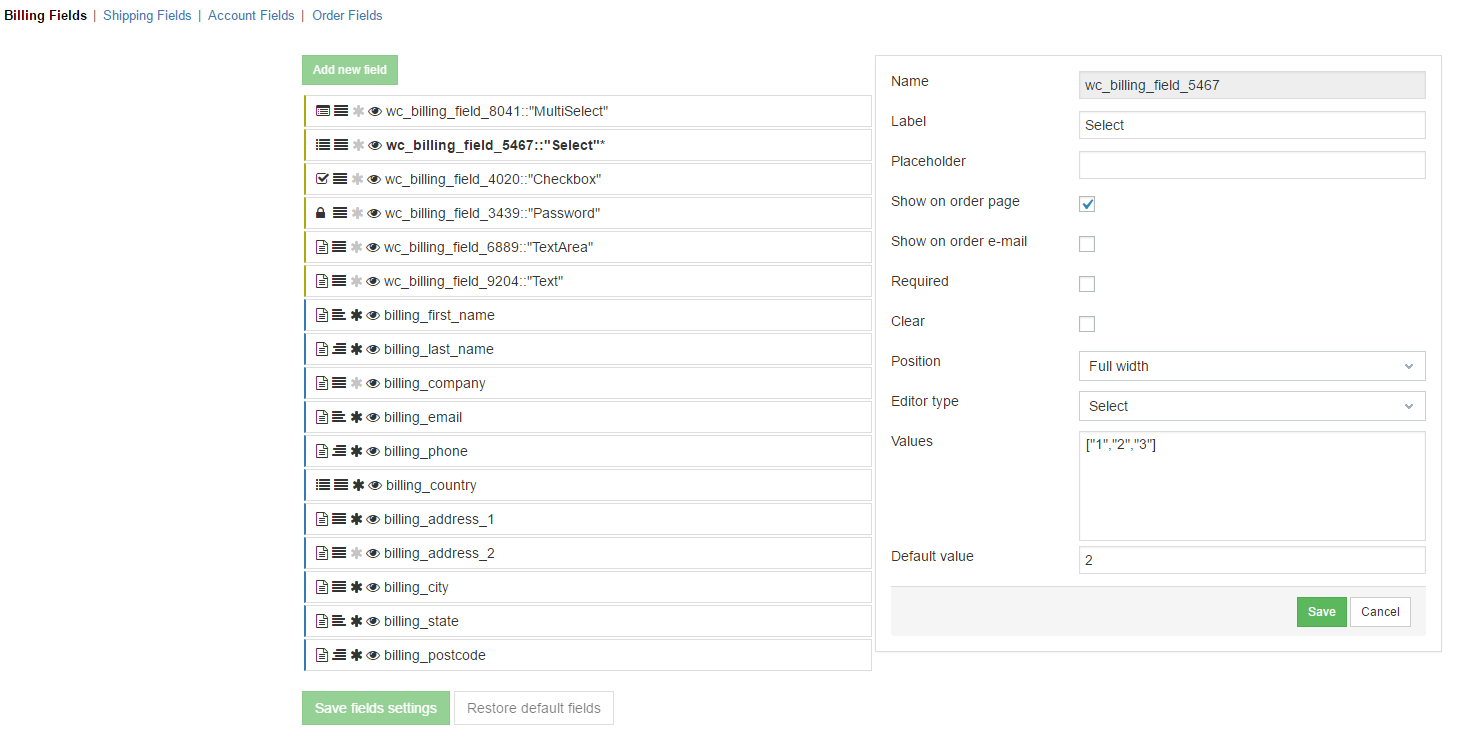The height and width of the screenshot is (737, 1470).
Task: Click the checkbox type icon on the Checkbox field row
Action: tap(322, 179)
